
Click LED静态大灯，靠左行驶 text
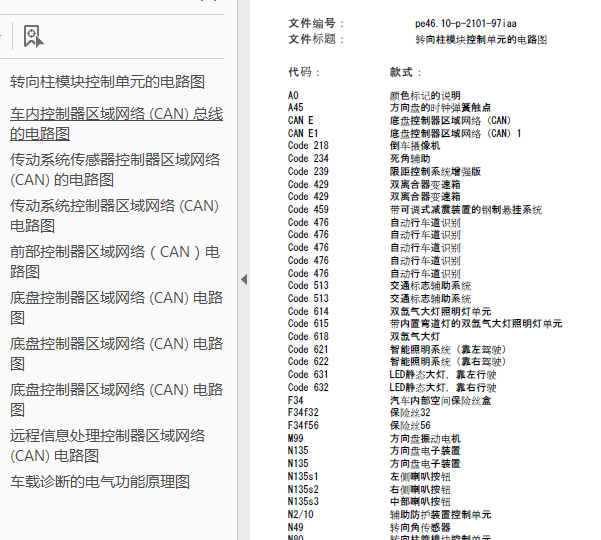[x=443, y=374]
